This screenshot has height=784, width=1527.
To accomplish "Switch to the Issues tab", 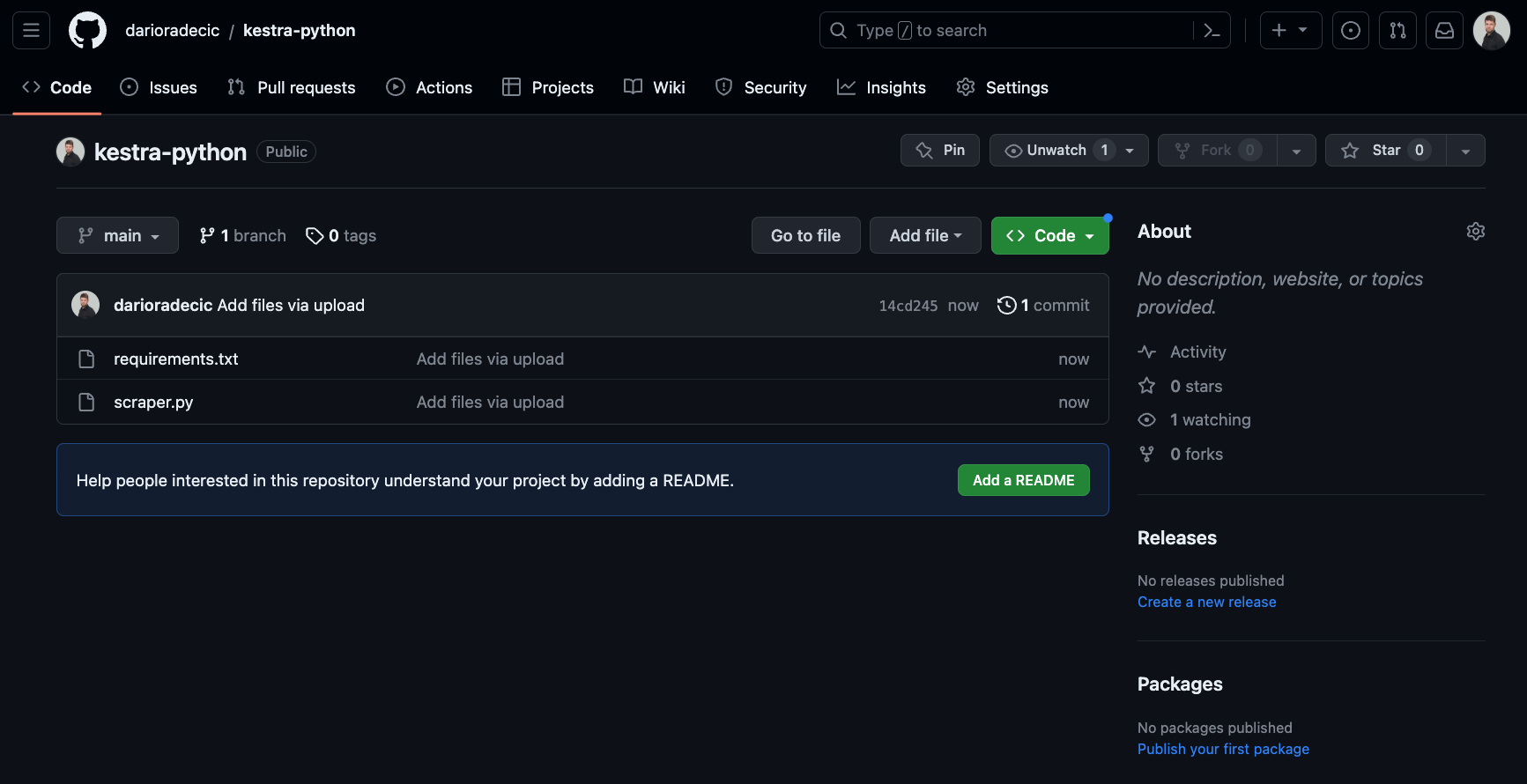I will (x=159, y=87).
